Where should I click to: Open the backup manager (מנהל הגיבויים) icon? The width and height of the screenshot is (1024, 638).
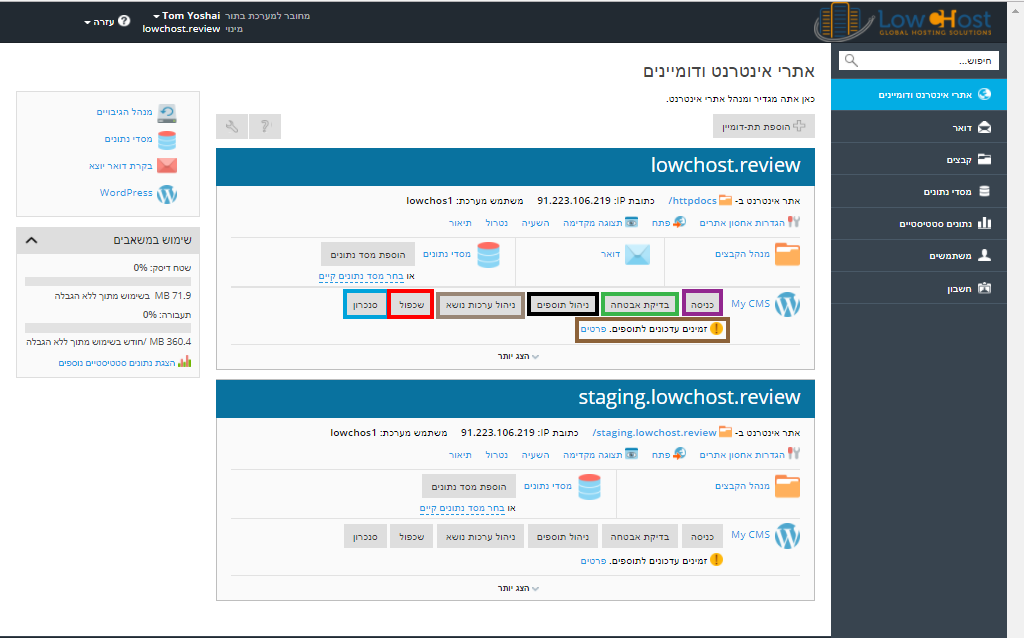tap(167, 113)
